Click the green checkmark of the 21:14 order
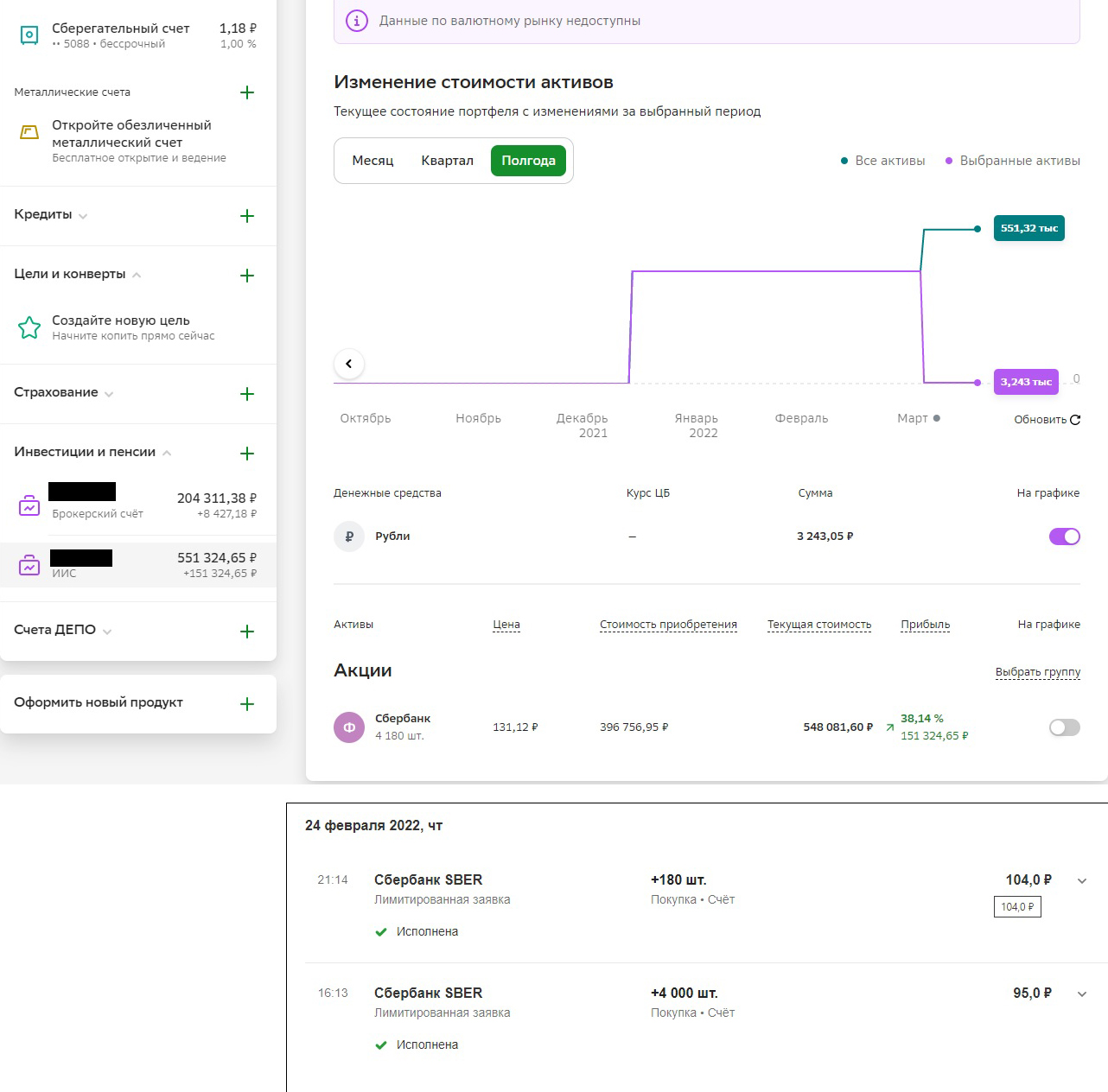This screenshot has height=1092, width=1108. (381, 932)
